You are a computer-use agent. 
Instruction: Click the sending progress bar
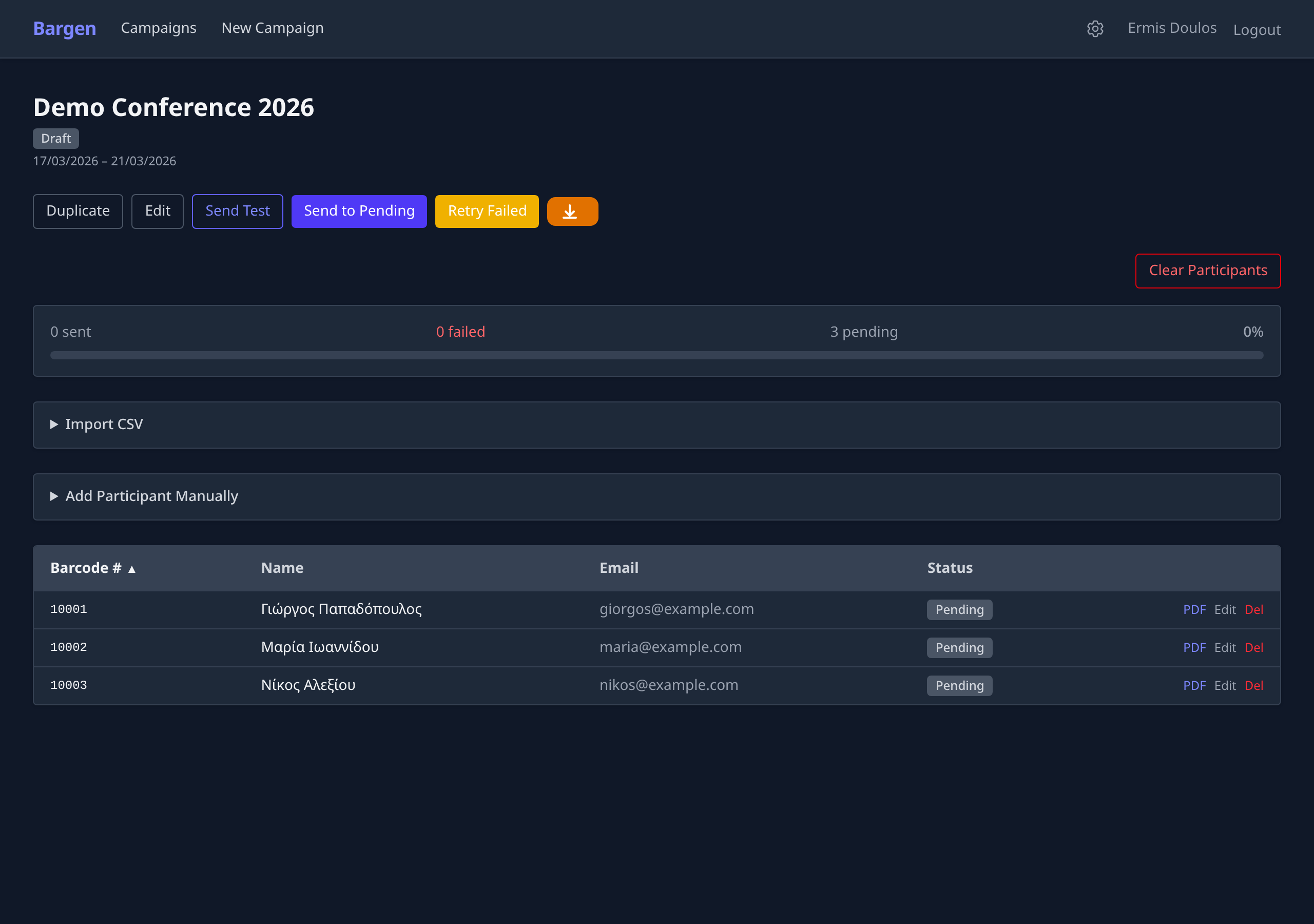click(x=656, y=356)
